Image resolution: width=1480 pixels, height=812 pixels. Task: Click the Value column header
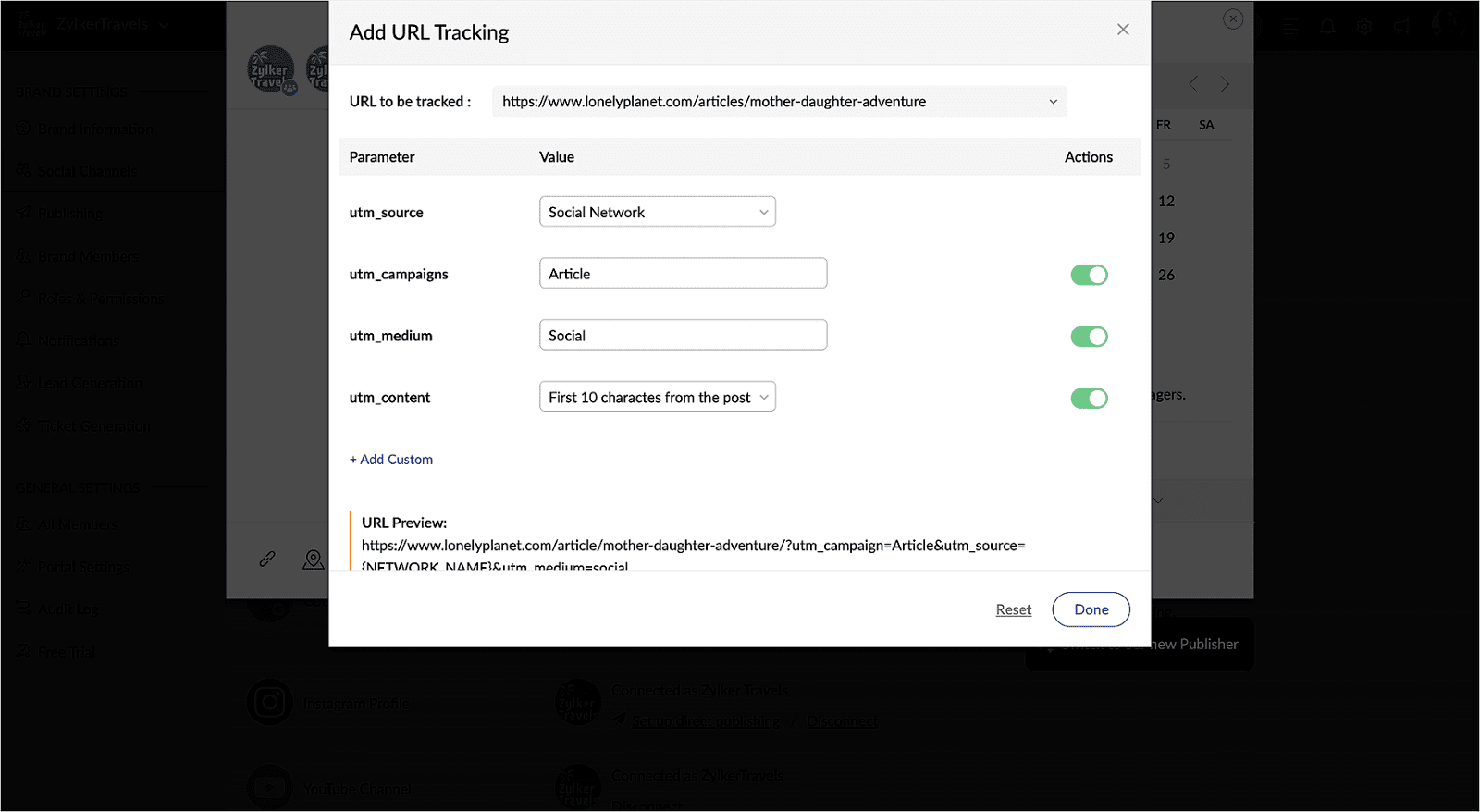point(557,157)
